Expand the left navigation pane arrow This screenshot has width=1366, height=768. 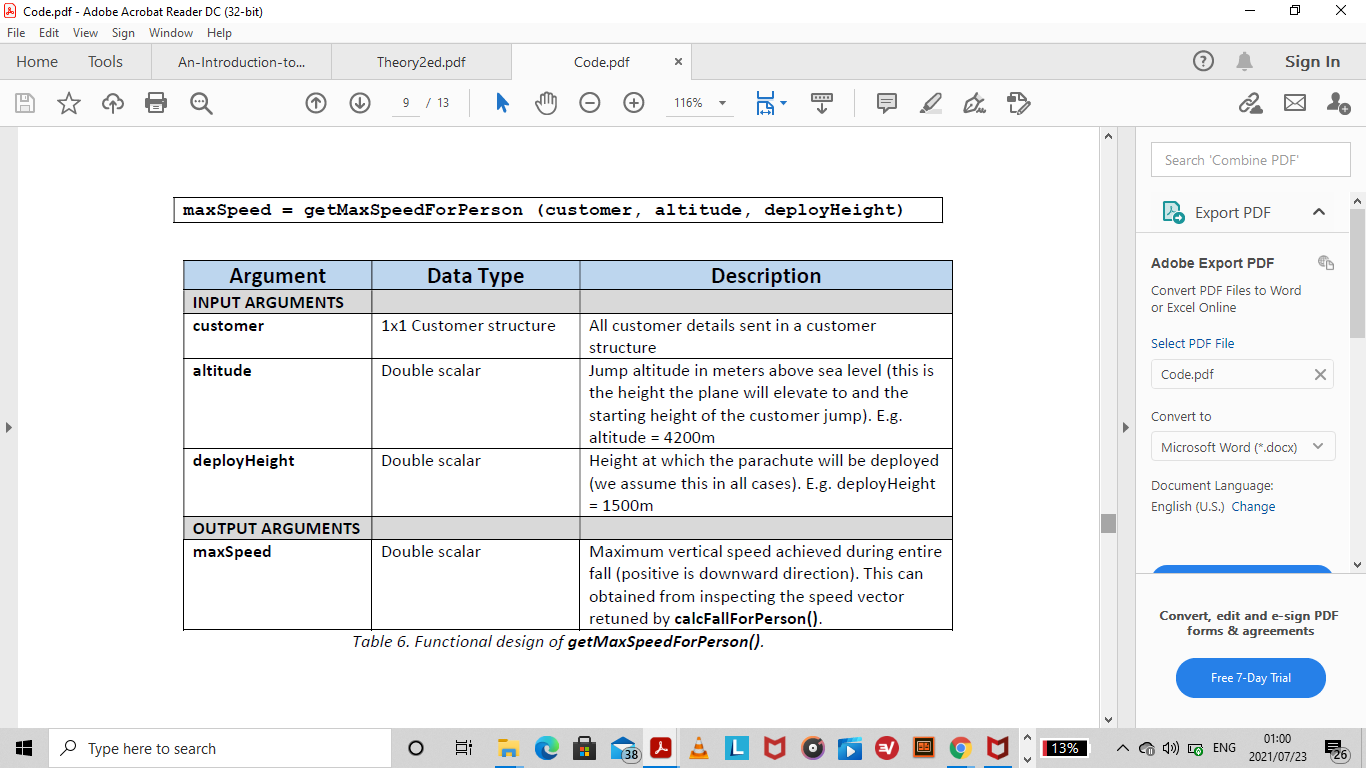(x=9, y=427)
